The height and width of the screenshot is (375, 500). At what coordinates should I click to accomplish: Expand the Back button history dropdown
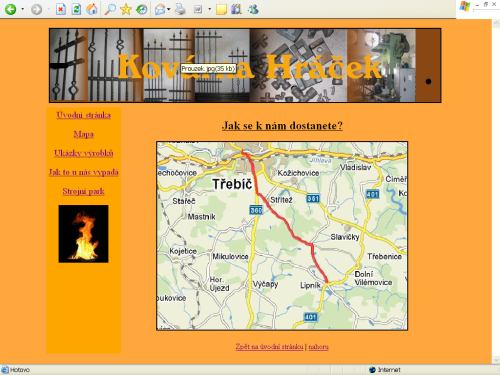(x=23, y=9)
